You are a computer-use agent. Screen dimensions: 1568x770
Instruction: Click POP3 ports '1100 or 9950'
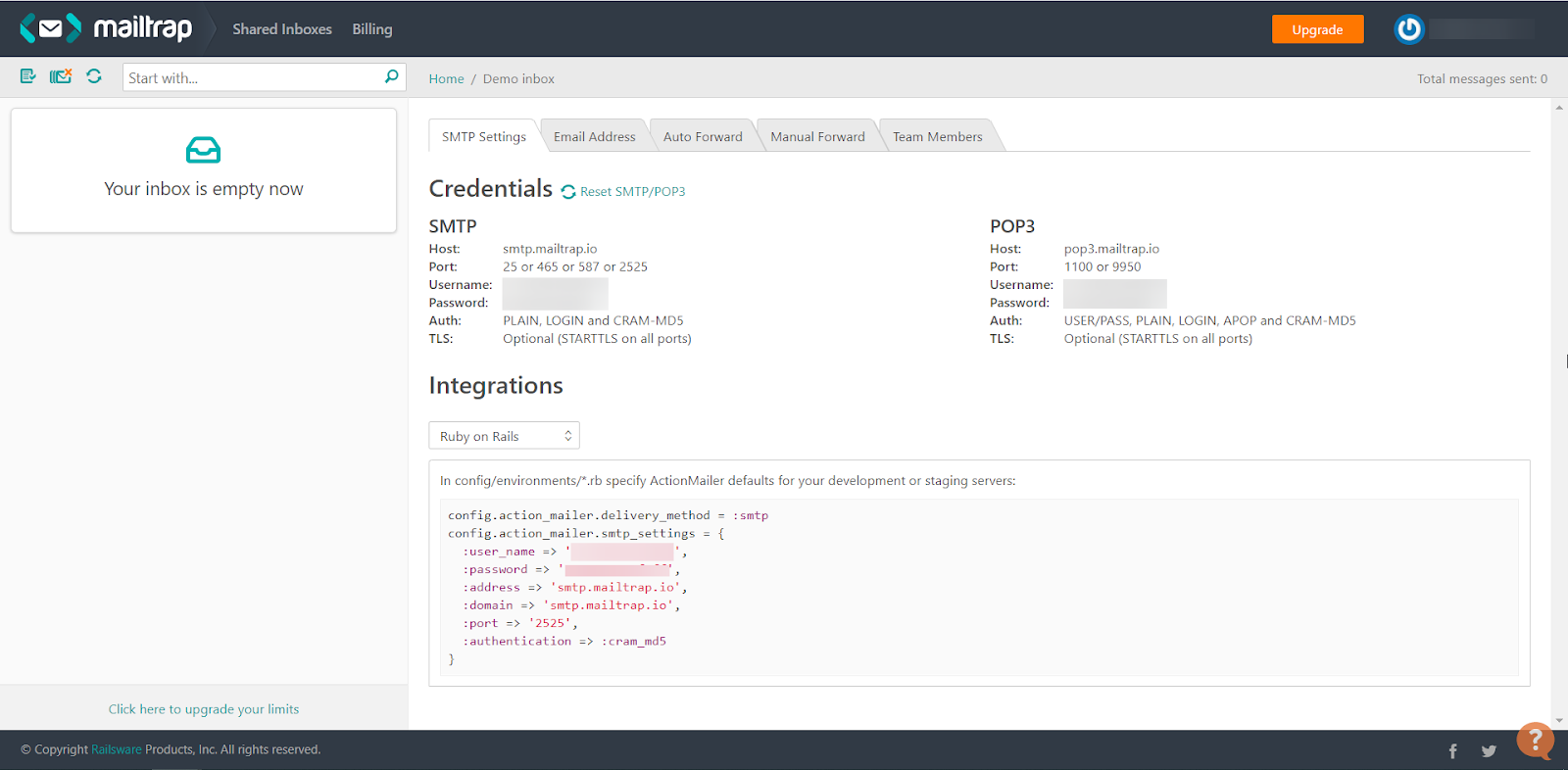(1102, 266)
